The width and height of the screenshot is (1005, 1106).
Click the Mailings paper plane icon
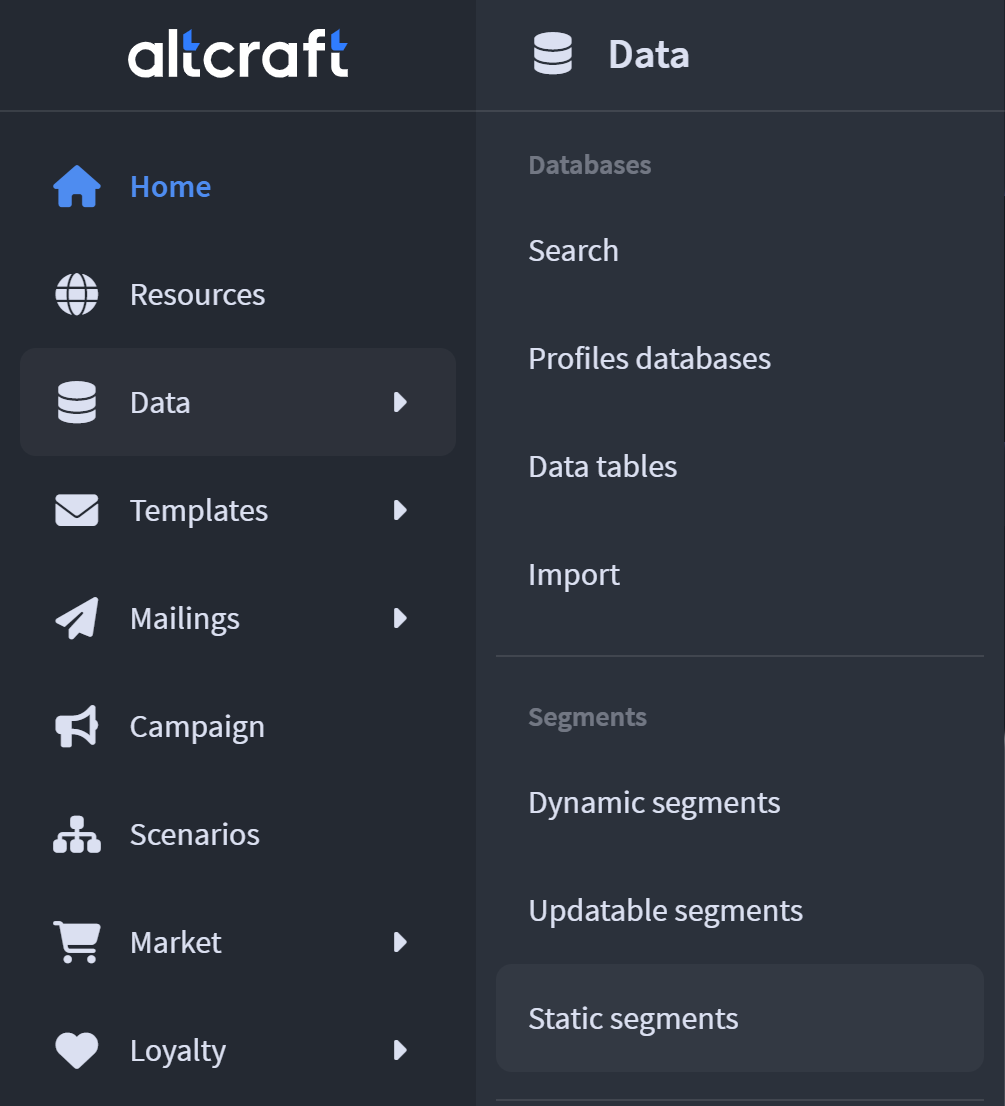tap(77, 619)
